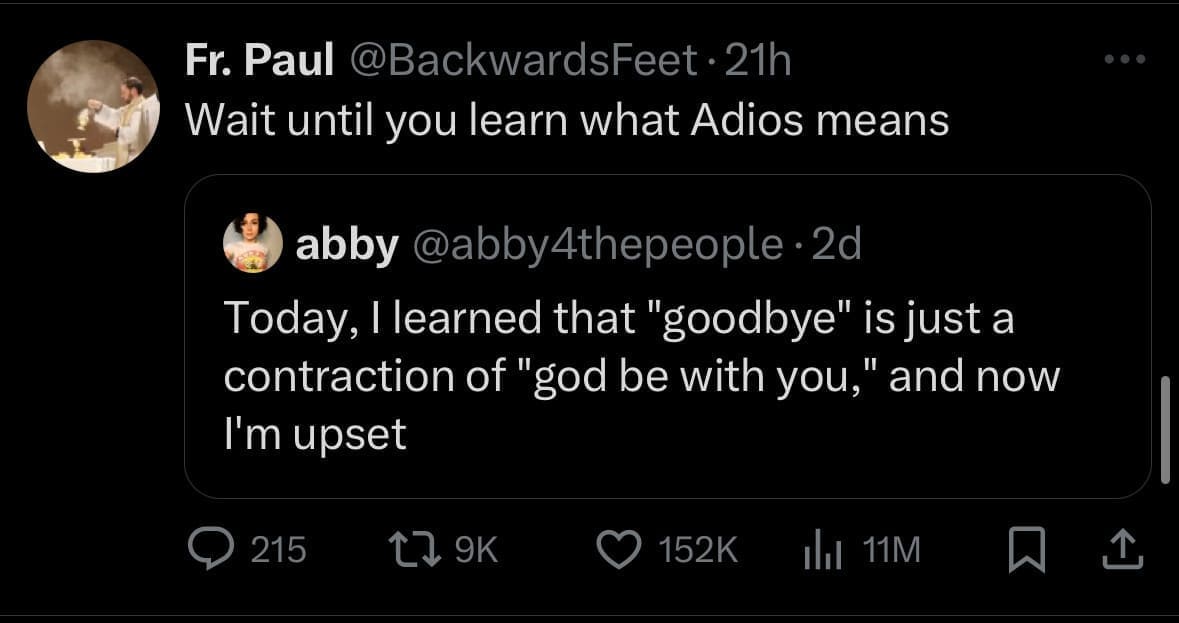Click the "Wait until you learn" tweet text

(567, 121)
